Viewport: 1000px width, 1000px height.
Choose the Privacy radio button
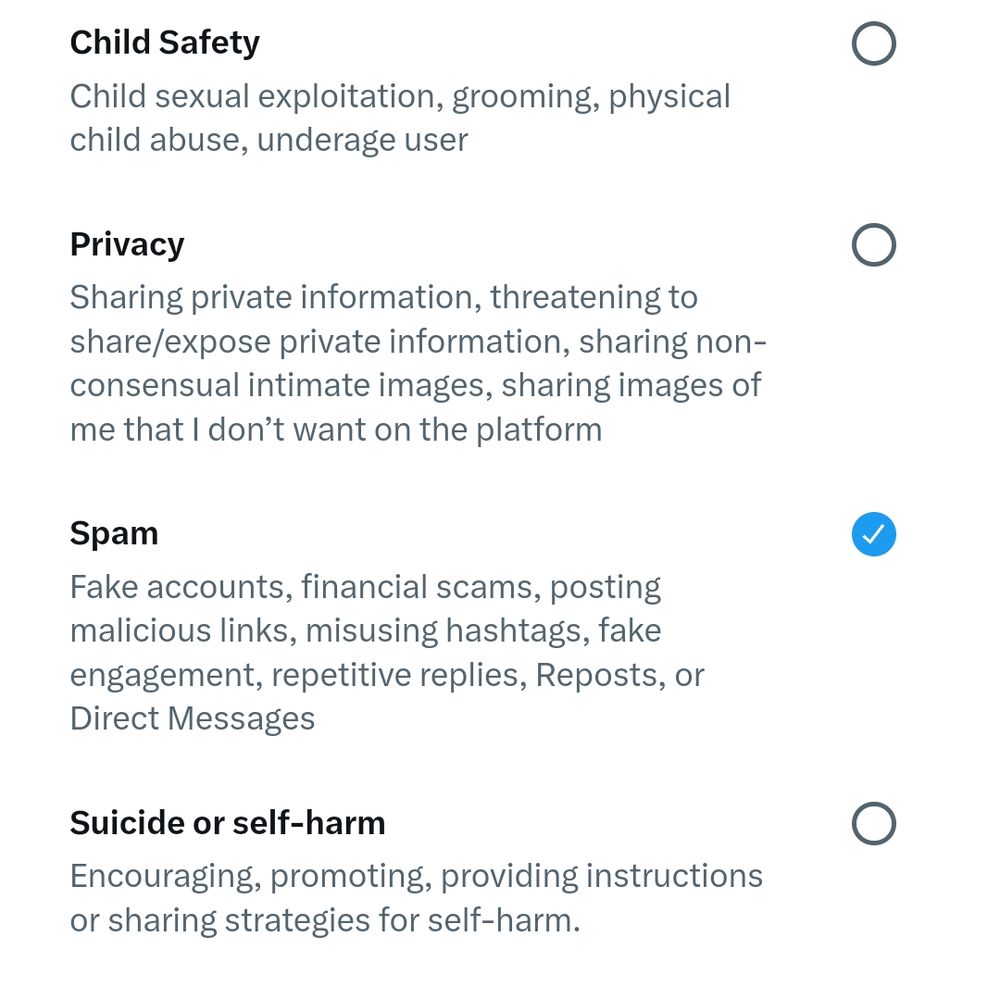point(874,245)
